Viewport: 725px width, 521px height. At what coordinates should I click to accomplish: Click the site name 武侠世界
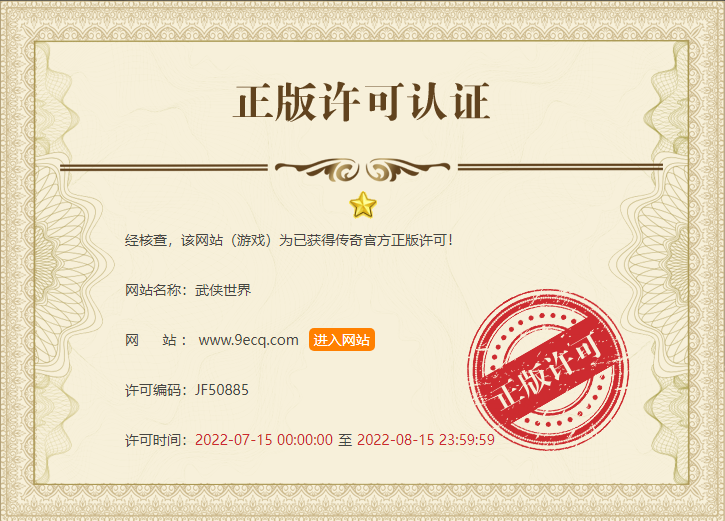click(x=223, y=290)
